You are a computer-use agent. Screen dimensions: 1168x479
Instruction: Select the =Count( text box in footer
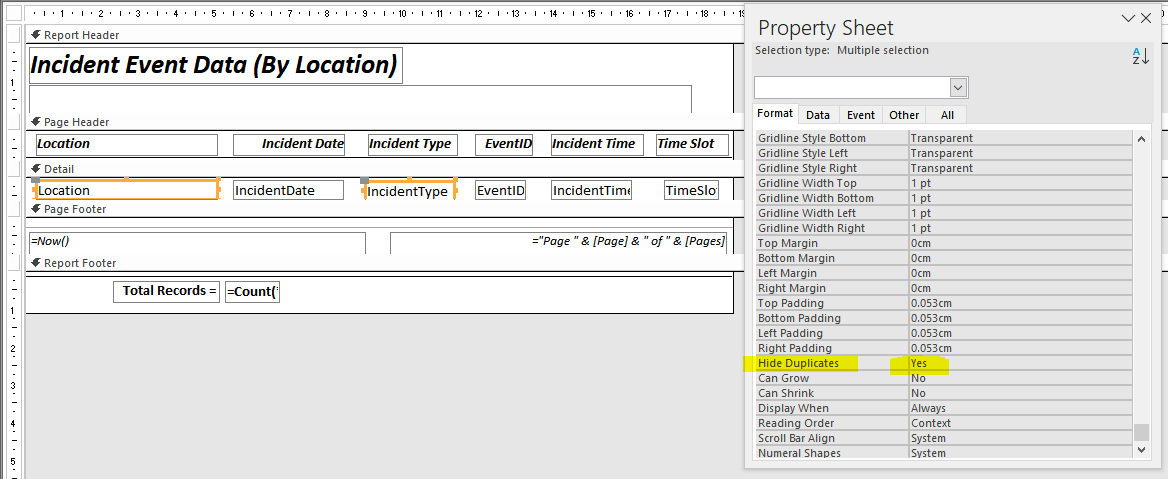pos(253,291)
